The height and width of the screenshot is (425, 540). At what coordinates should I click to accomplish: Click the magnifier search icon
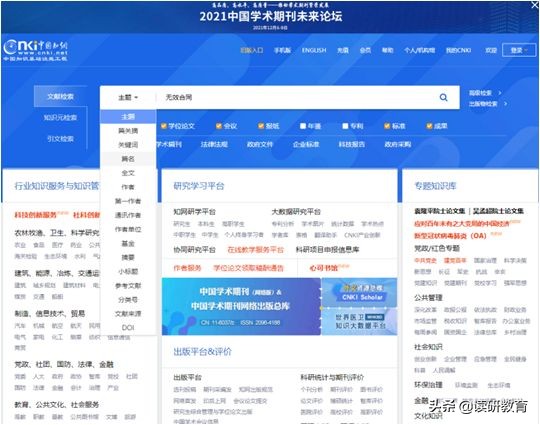[x=444, y=97]
